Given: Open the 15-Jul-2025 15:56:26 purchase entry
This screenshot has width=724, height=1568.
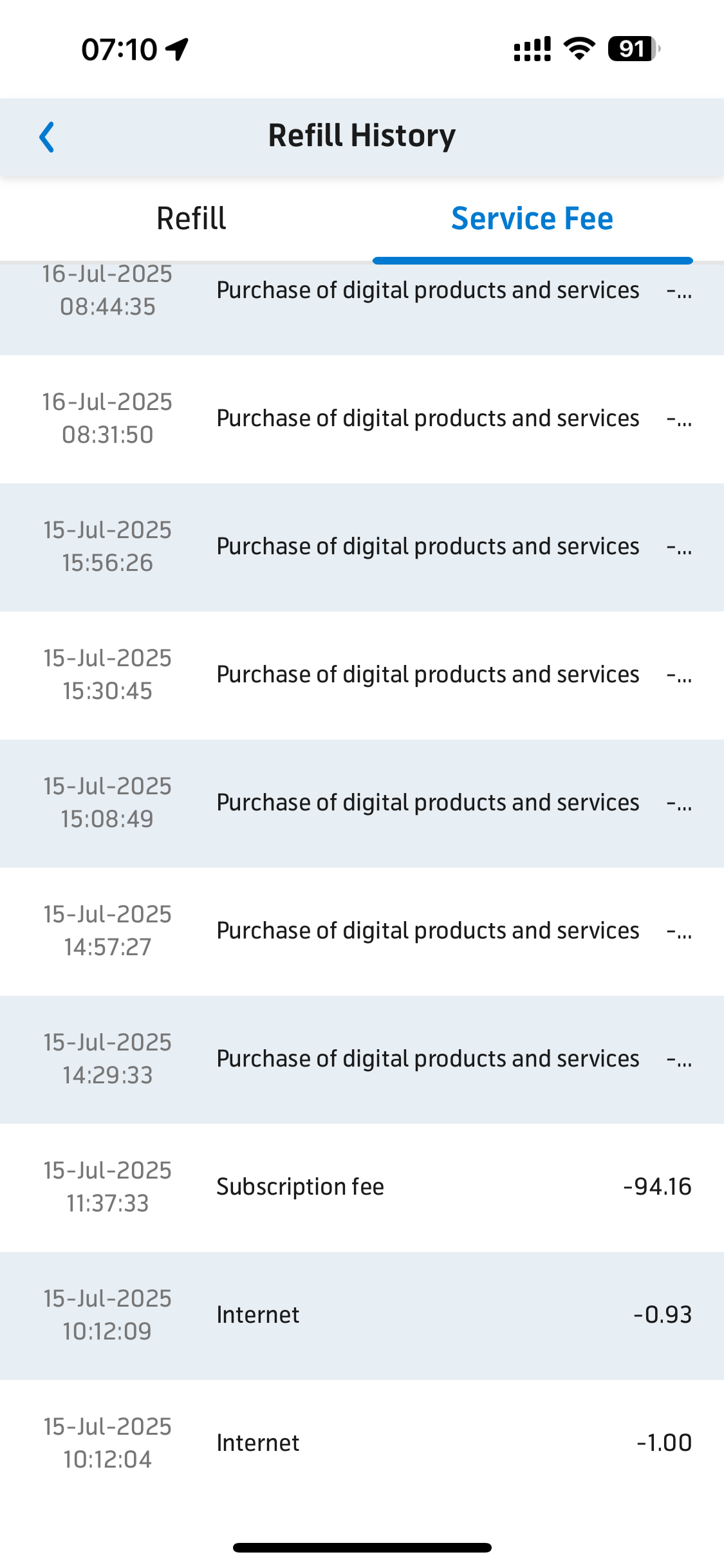Looking at the screenshot, I should (362, 547).
